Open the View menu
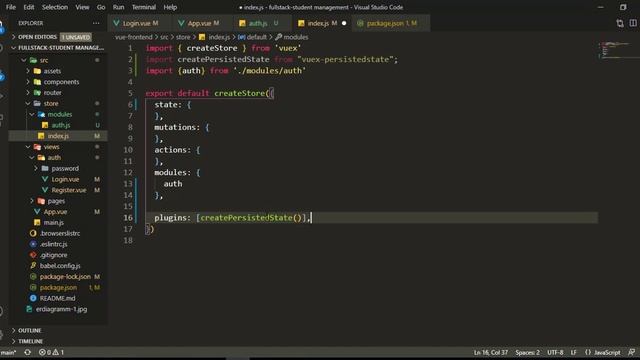Screen dimensions: 640x360 click(82, 7)
